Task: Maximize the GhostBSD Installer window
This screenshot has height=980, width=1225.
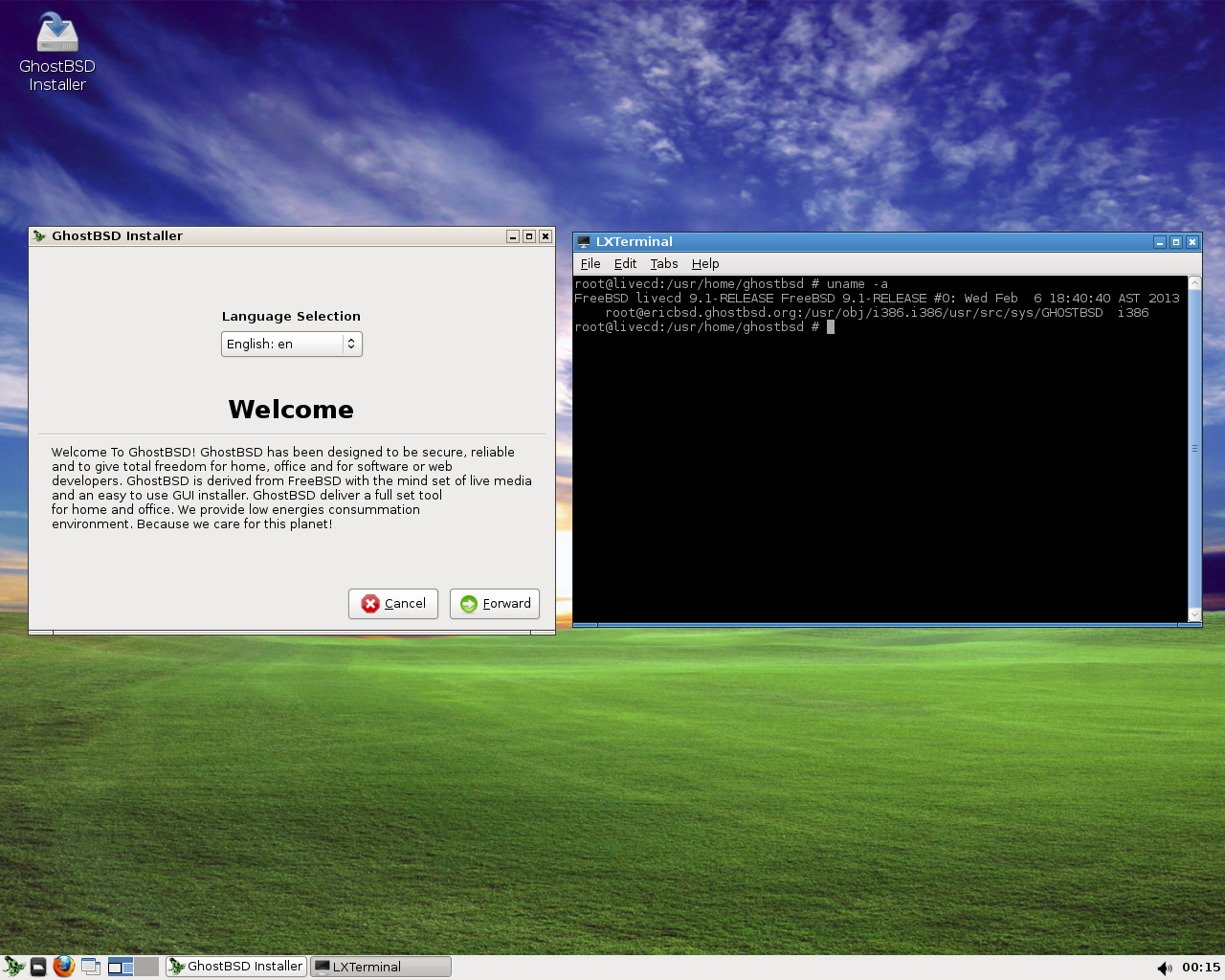Action: 529,236
